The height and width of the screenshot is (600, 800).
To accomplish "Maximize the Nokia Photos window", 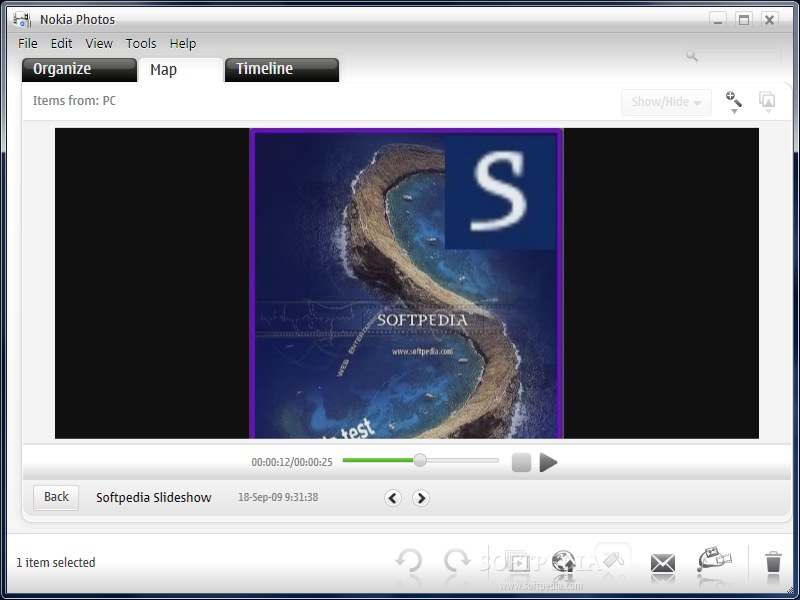I will 744,20.
